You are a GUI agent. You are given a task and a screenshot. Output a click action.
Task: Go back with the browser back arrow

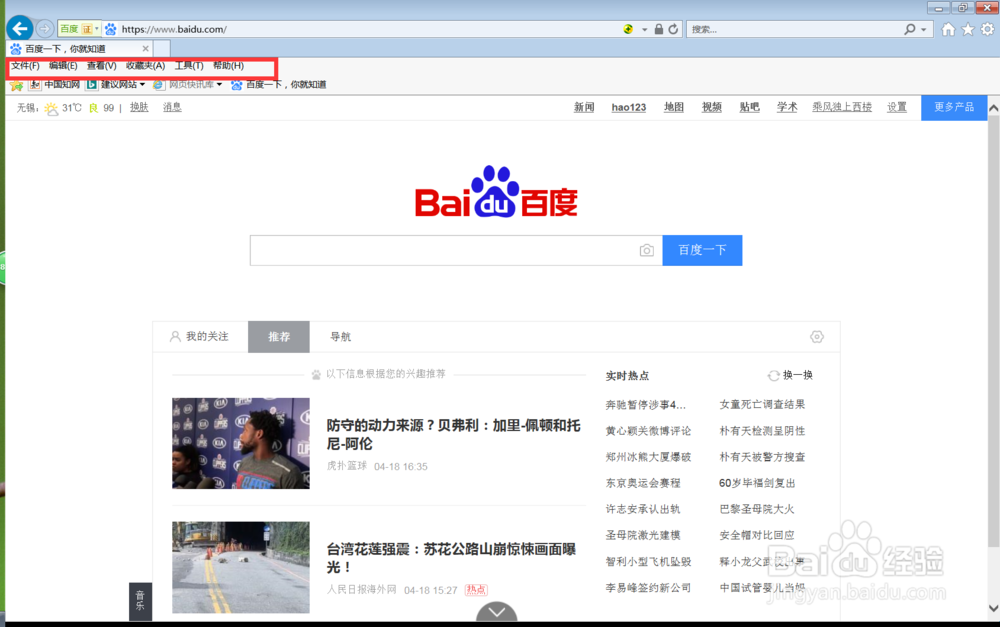(x=20, y=29)
